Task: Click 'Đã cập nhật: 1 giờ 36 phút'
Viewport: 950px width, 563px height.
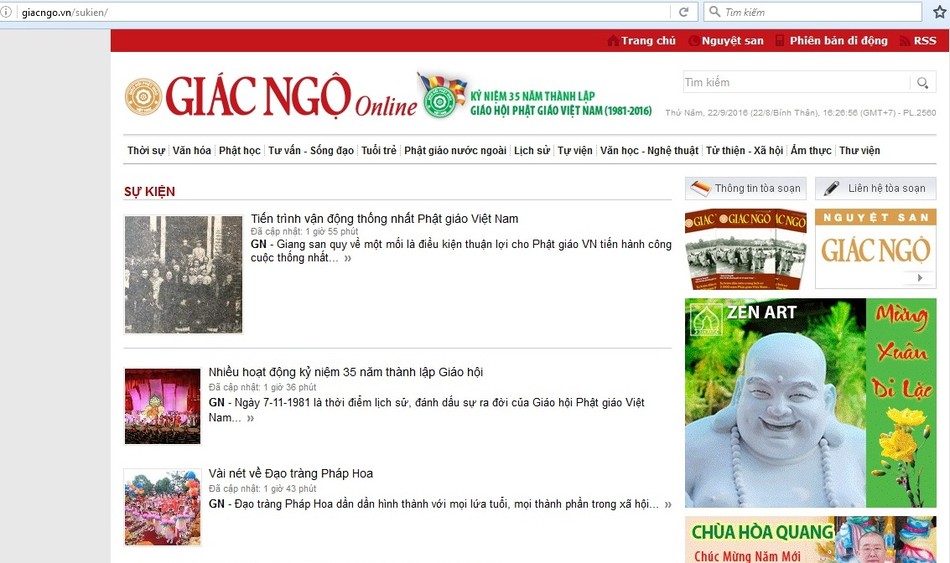Action: tap(262, 387)
